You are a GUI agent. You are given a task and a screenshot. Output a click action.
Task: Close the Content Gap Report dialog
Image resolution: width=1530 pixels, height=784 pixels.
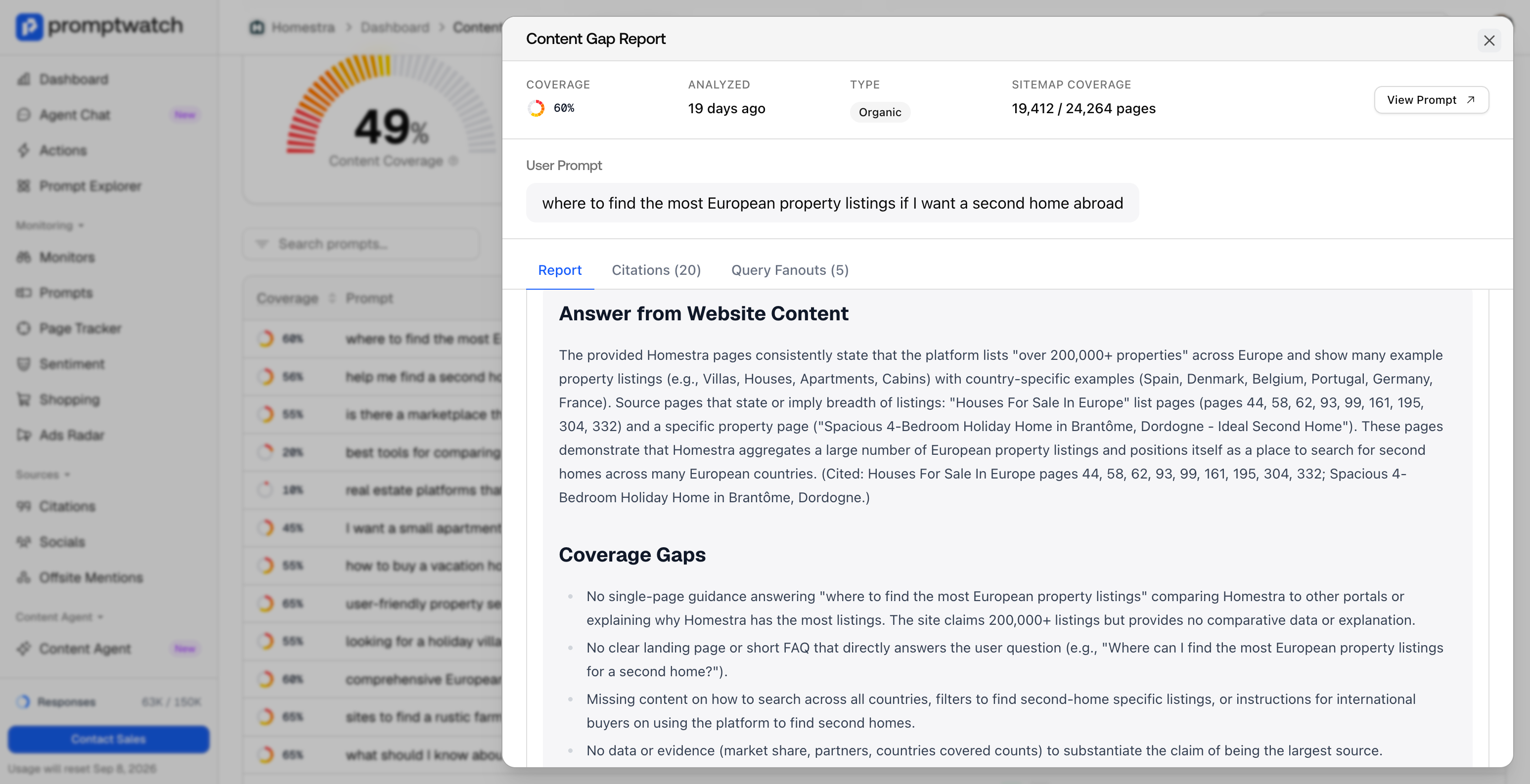tap(1488, 41)
